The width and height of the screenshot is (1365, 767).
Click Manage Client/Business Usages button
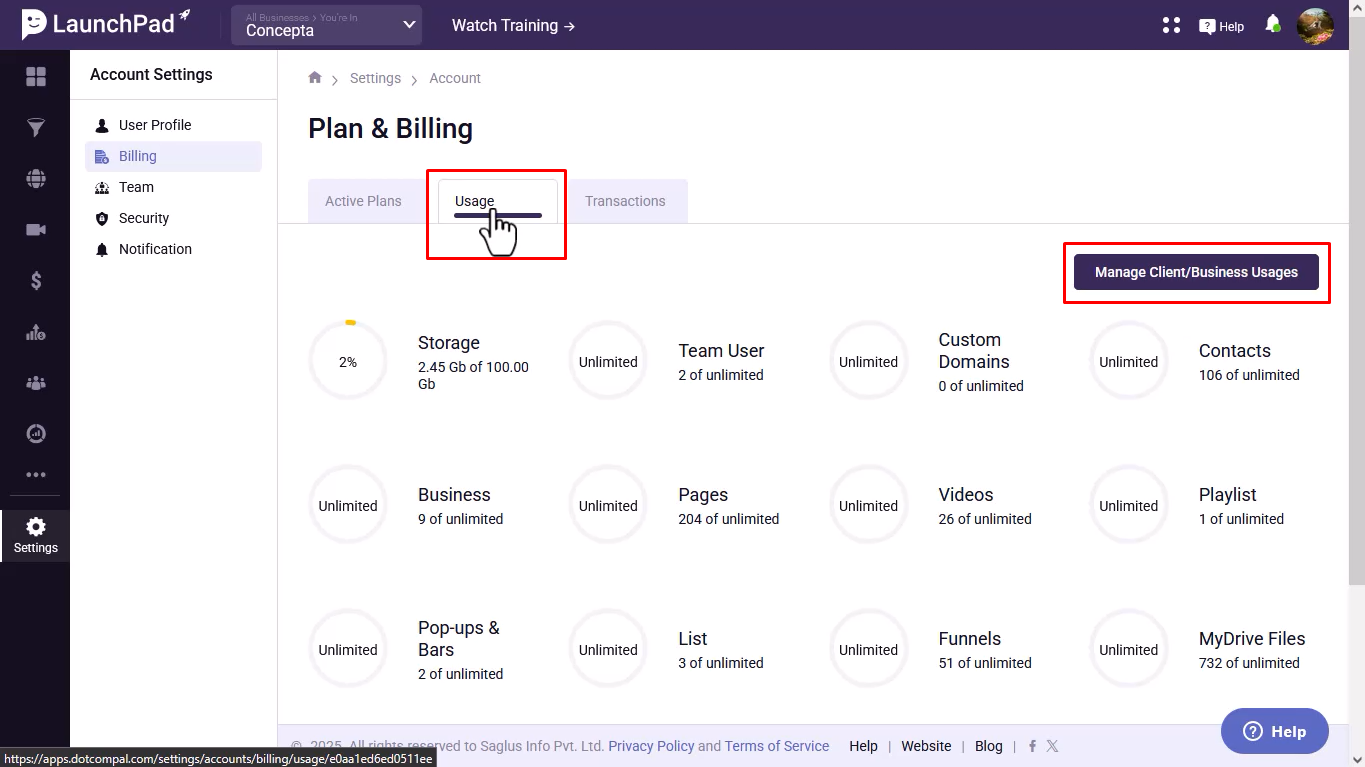click(x=1196, y=272)
